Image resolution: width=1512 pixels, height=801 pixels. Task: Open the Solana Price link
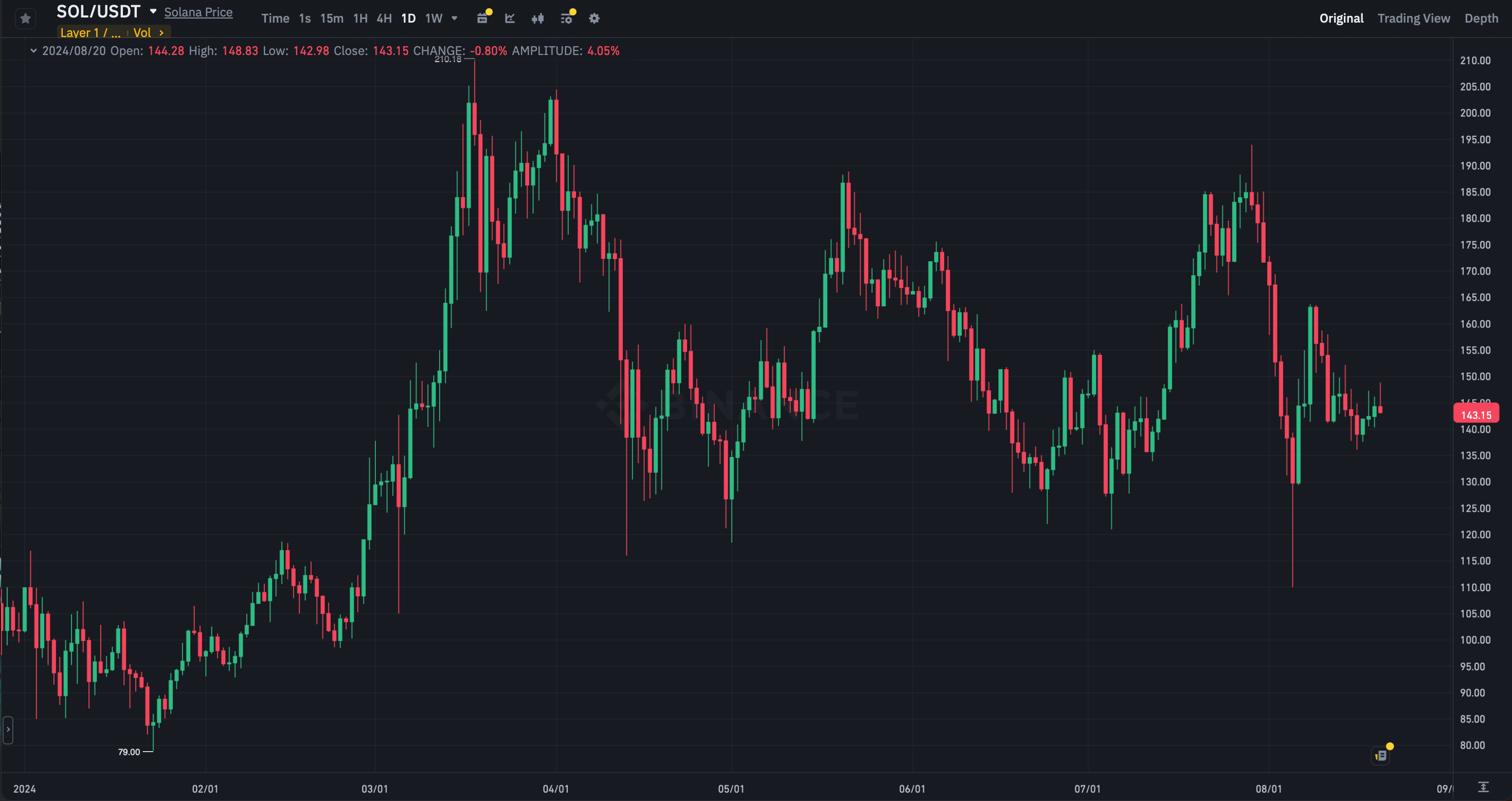pyautogui.click(x=199, y=12)
